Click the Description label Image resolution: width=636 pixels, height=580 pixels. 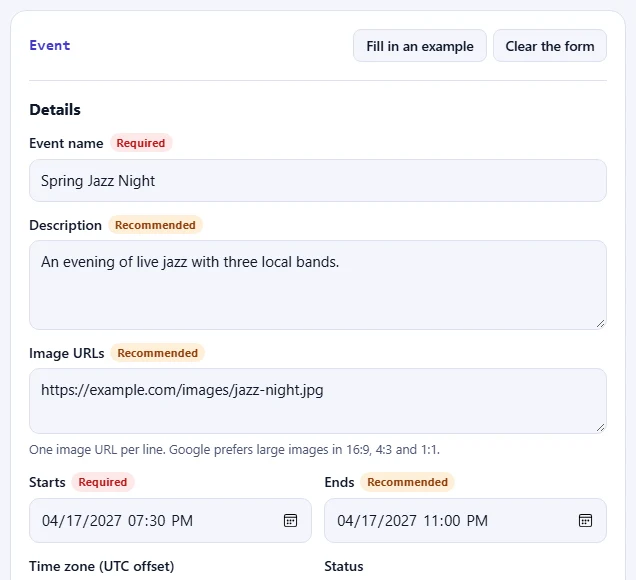(x=65, y=225)
